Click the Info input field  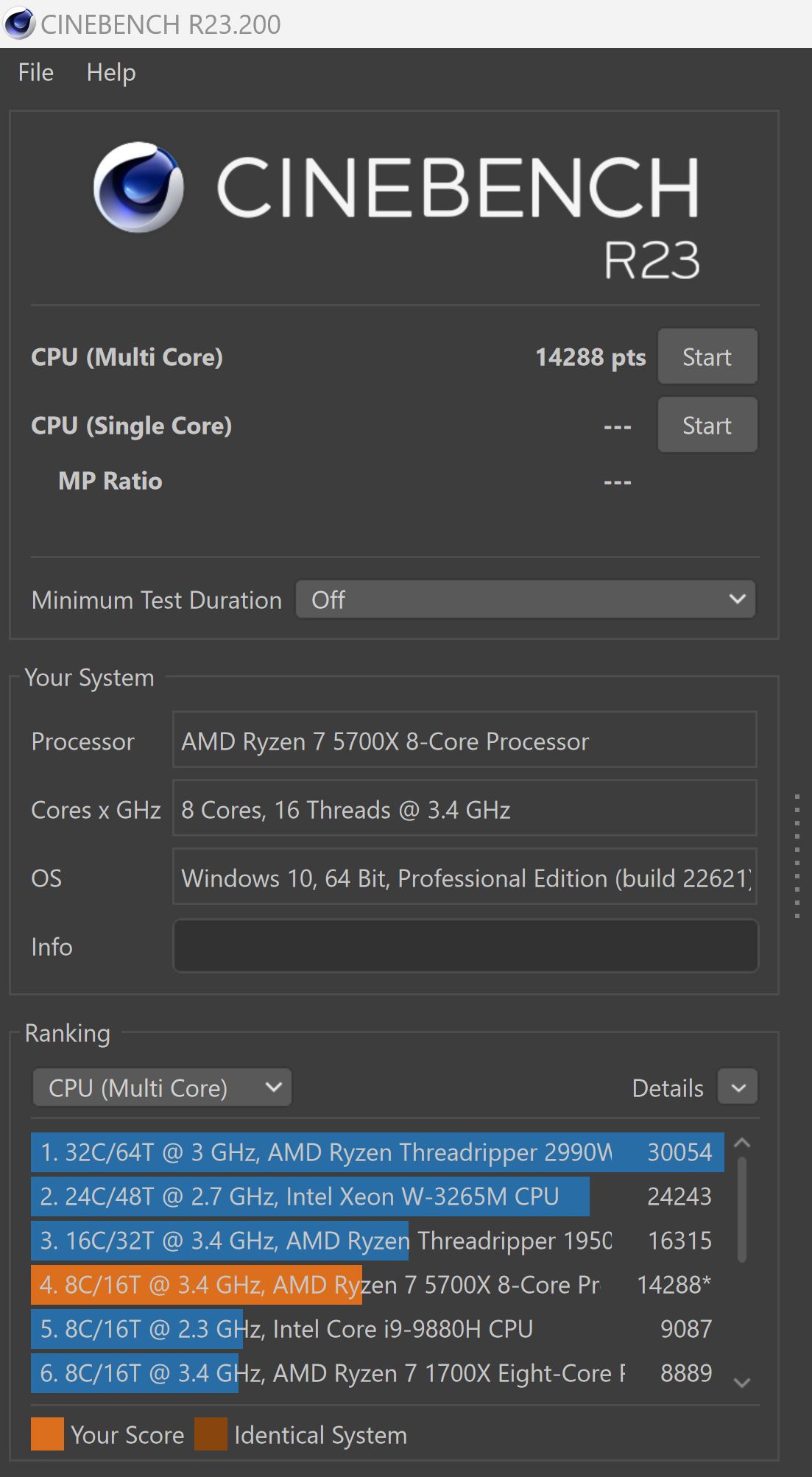coord(465,946)
